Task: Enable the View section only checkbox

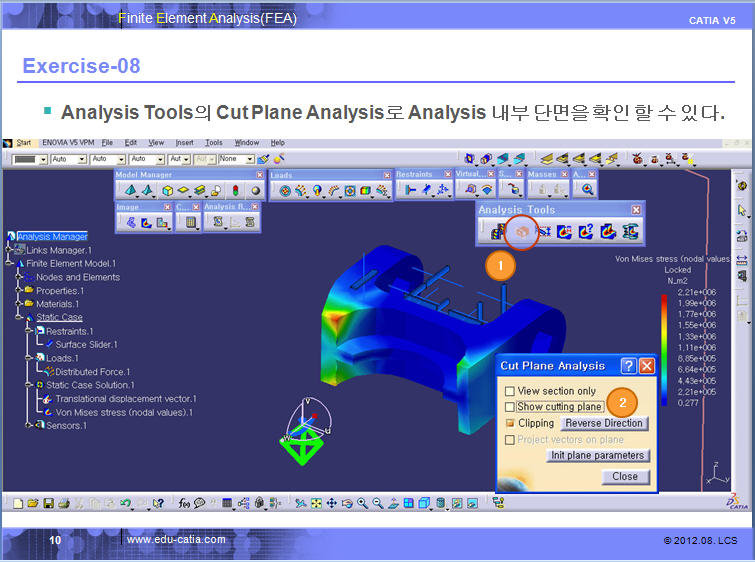Action: [510, 391]
